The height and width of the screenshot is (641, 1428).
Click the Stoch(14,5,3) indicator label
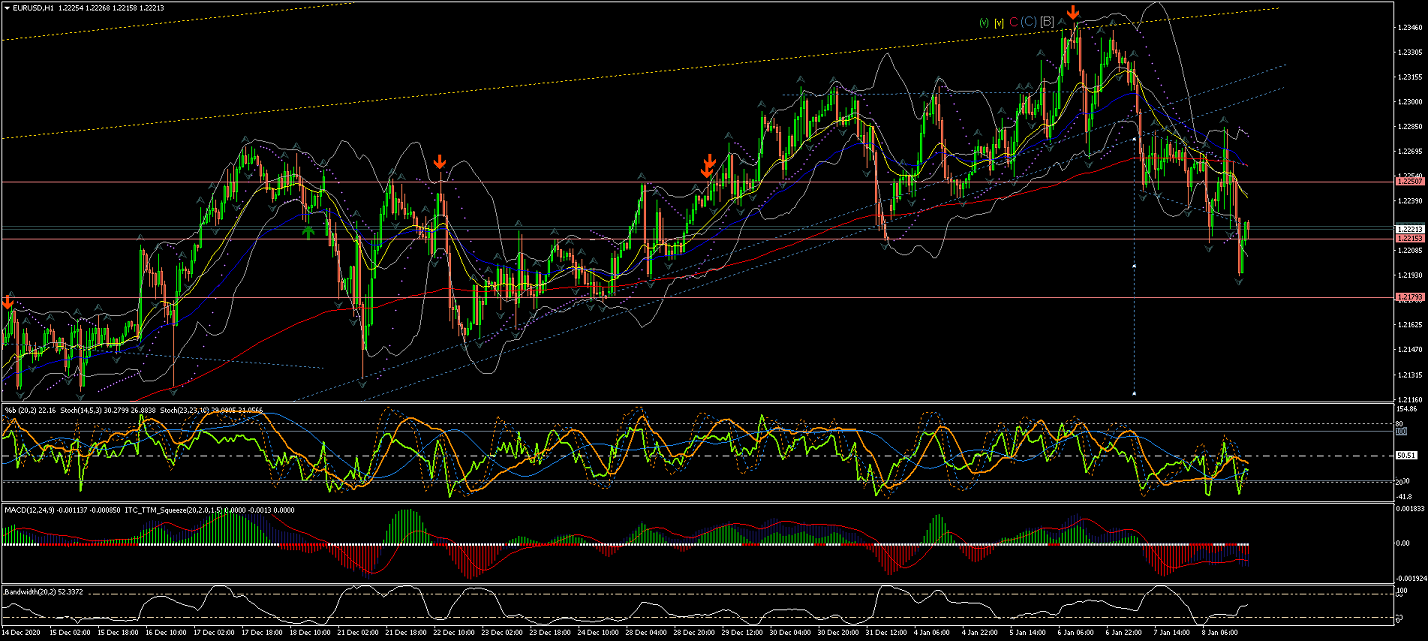[83, 410]
